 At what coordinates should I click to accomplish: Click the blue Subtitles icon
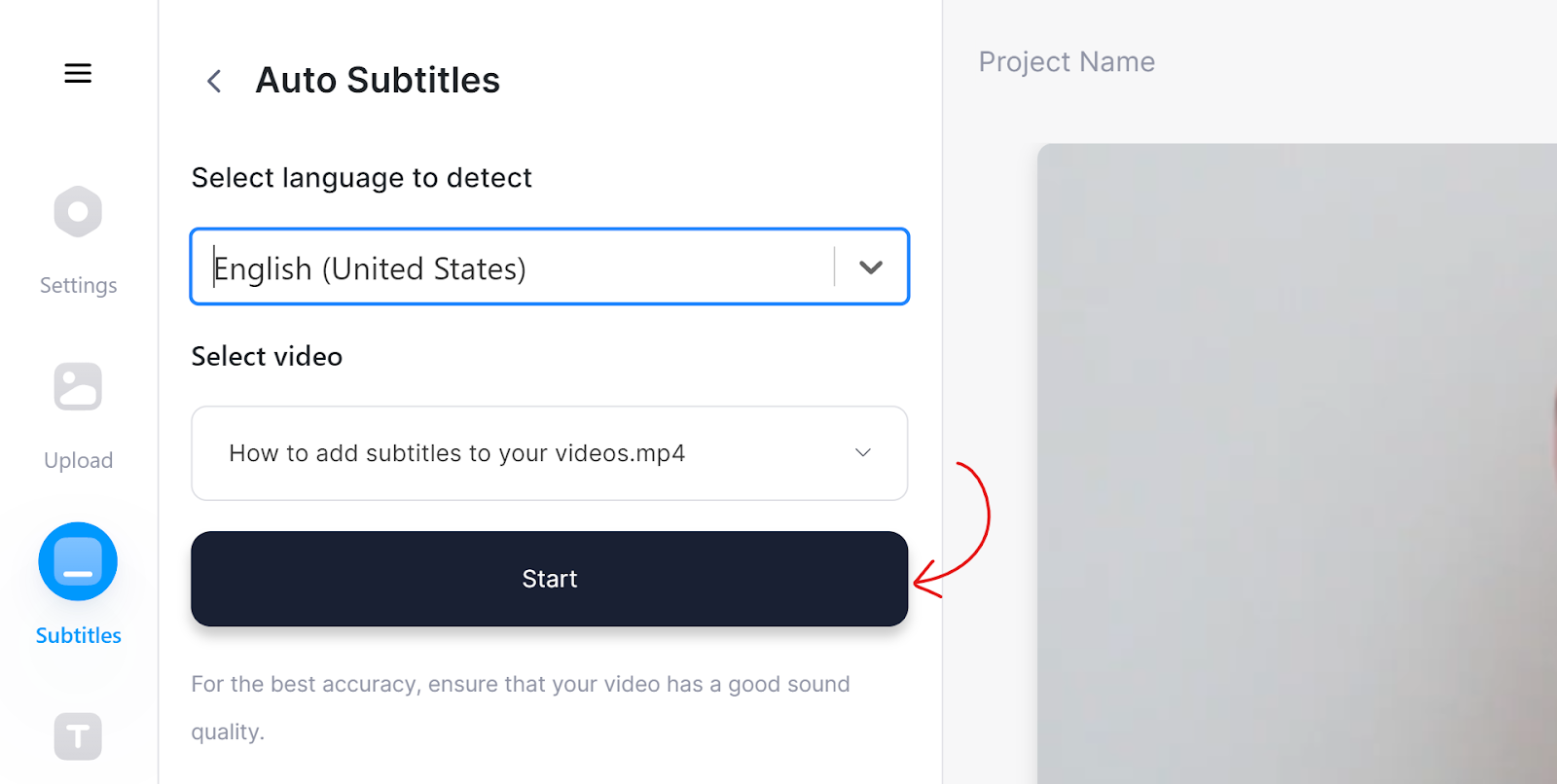point(78,561)
